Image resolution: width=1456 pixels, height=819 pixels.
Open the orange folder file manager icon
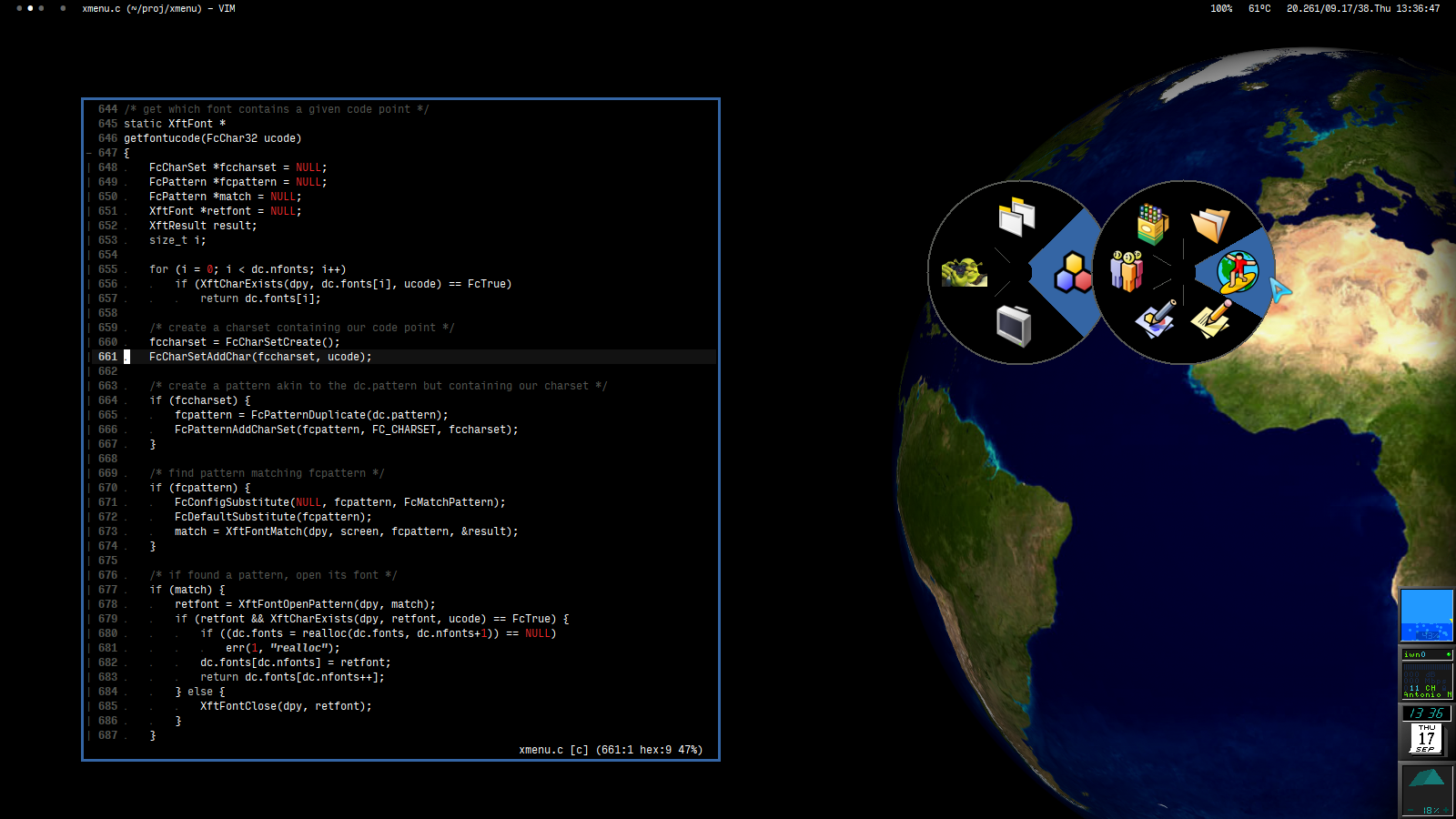point(1210,224)
